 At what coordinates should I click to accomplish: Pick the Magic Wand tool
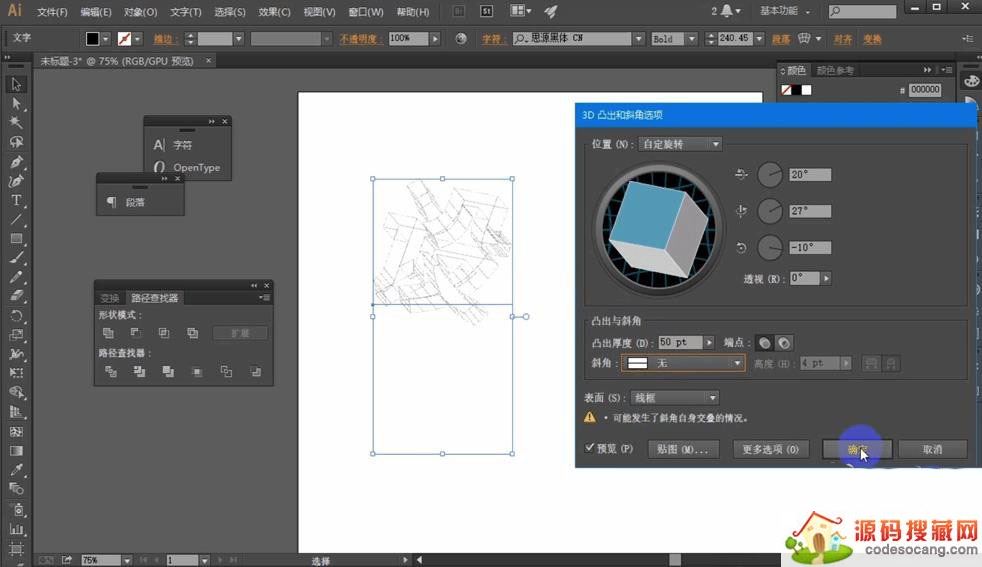[16, 122]
